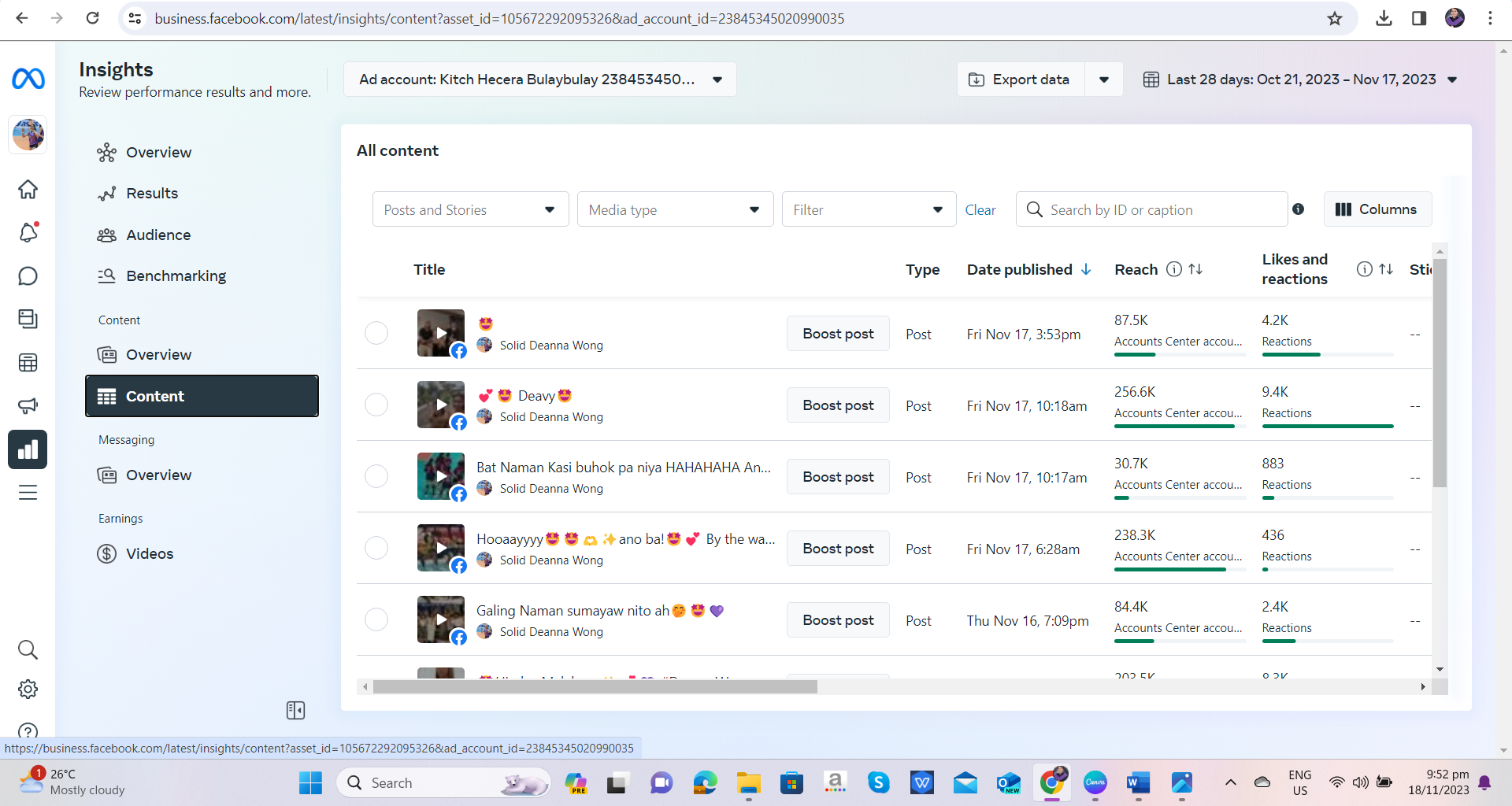Click the Export data button
Screen dimensions: 1512x806
pyautogui.click(x=1021, y=79)
